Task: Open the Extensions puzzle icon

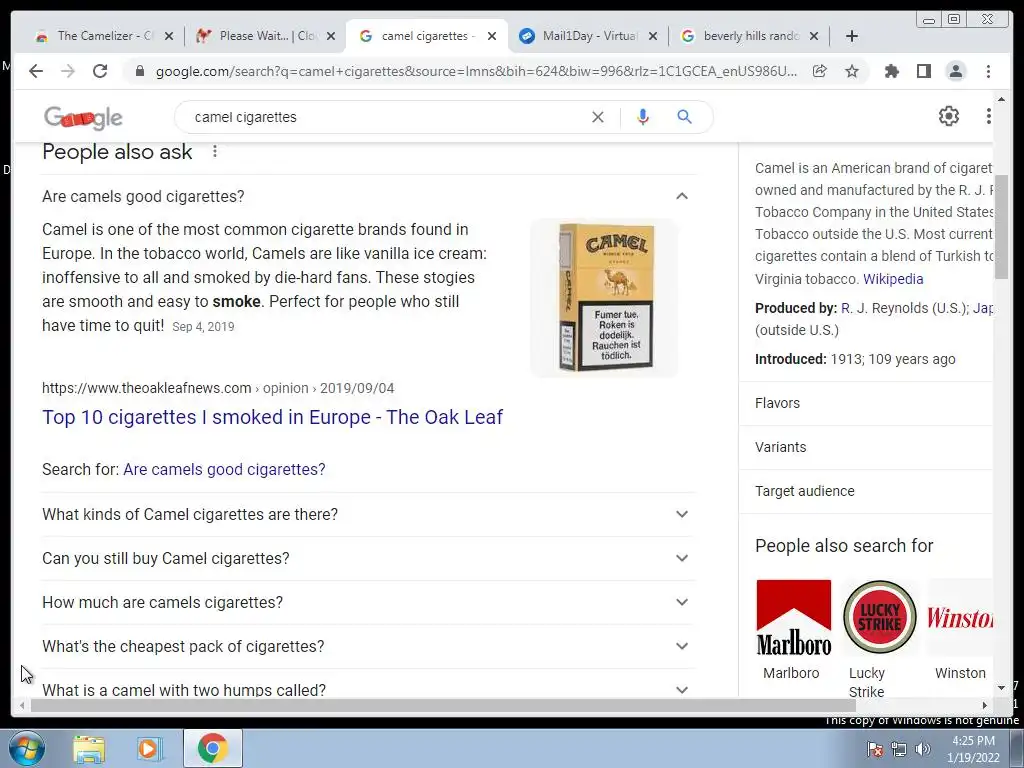Action: [891, 71]
